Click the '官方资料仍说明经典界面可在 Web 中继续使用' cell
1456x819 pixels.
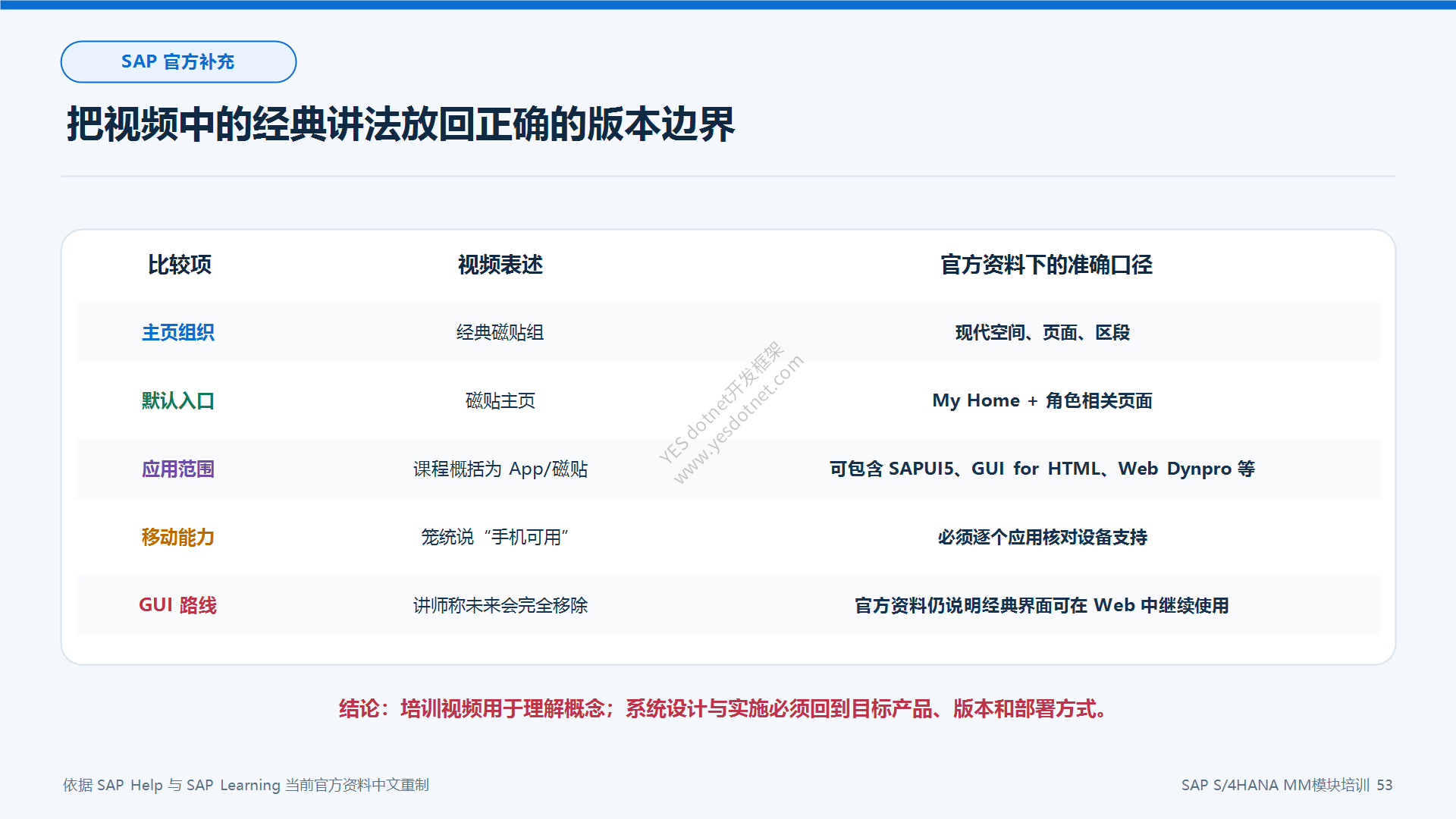tap(1043, 605)
